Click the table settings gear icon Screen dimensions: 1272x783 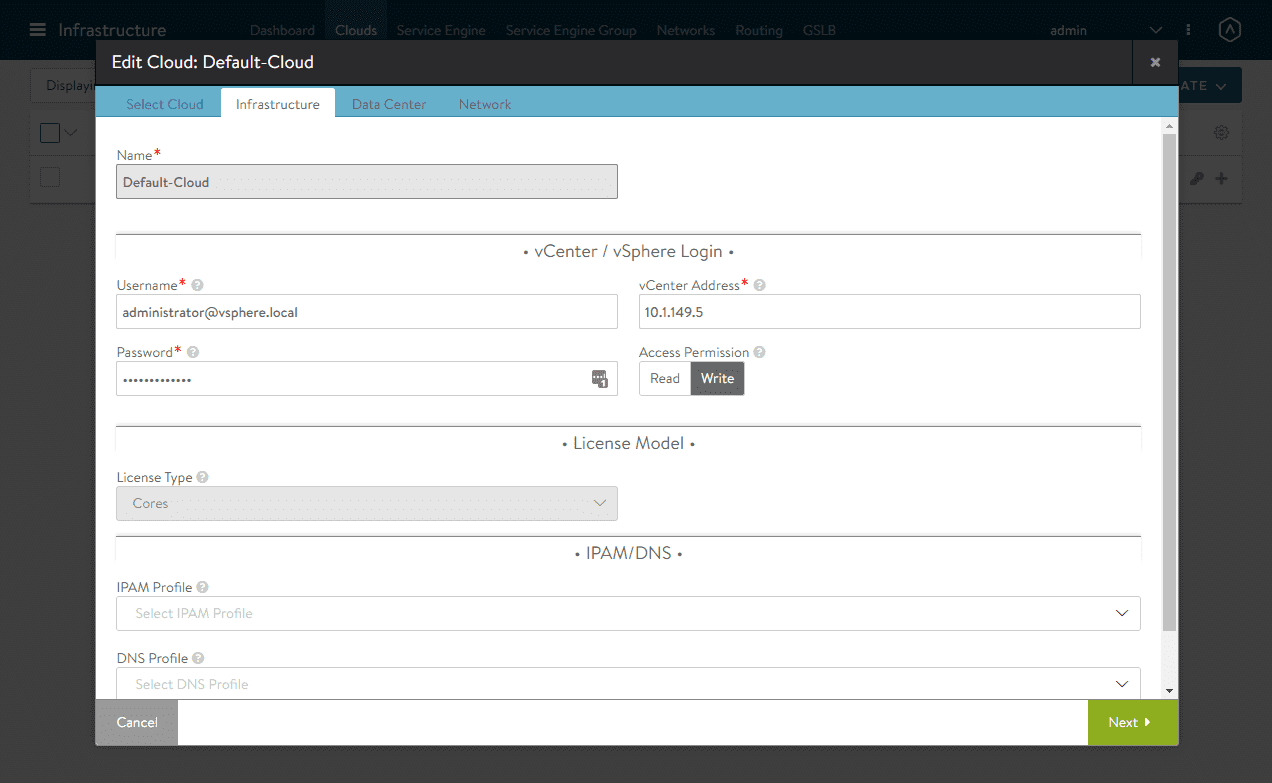pos(1221,132)
